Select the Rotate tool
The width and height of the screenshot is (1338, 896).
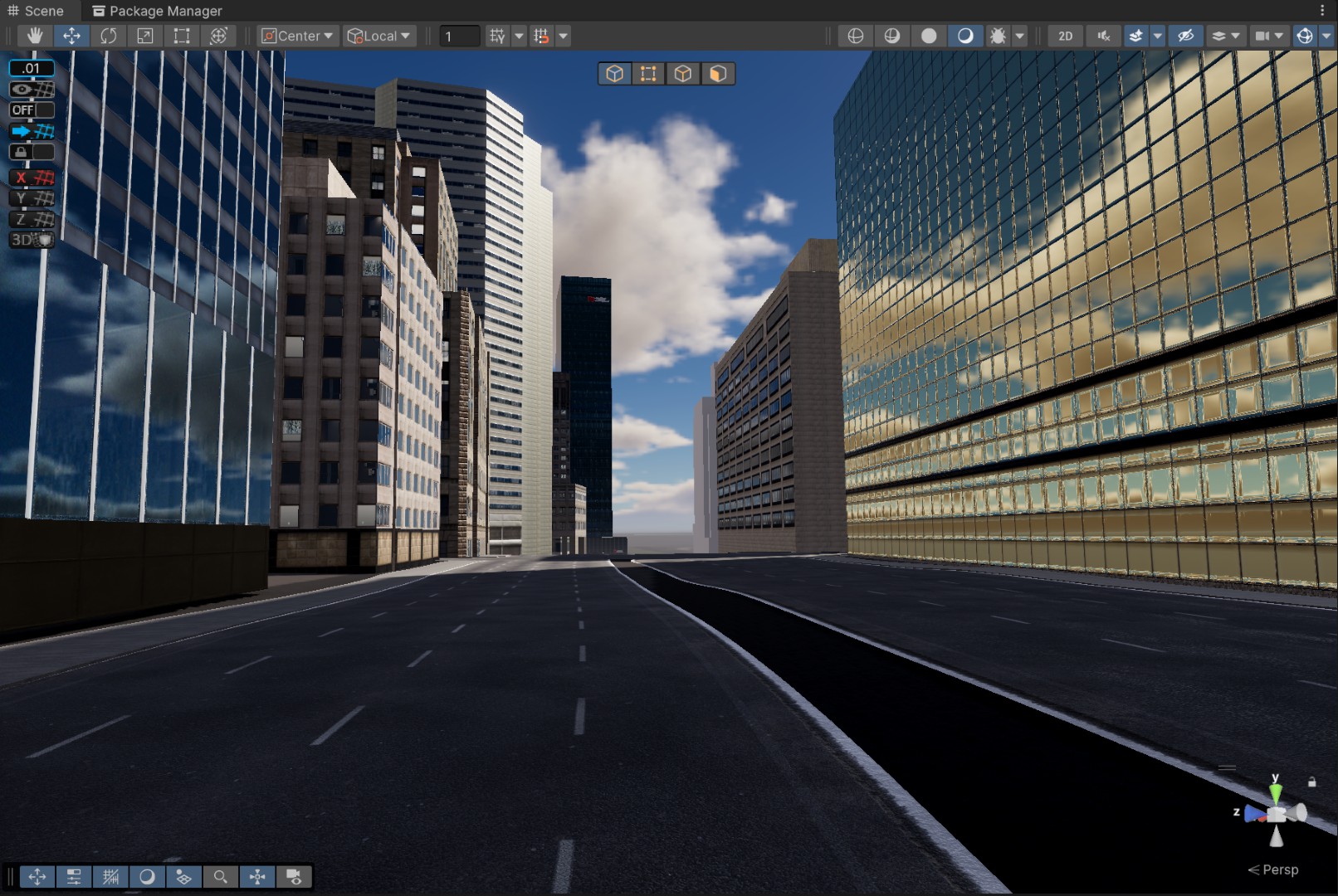tap(108, 36)
